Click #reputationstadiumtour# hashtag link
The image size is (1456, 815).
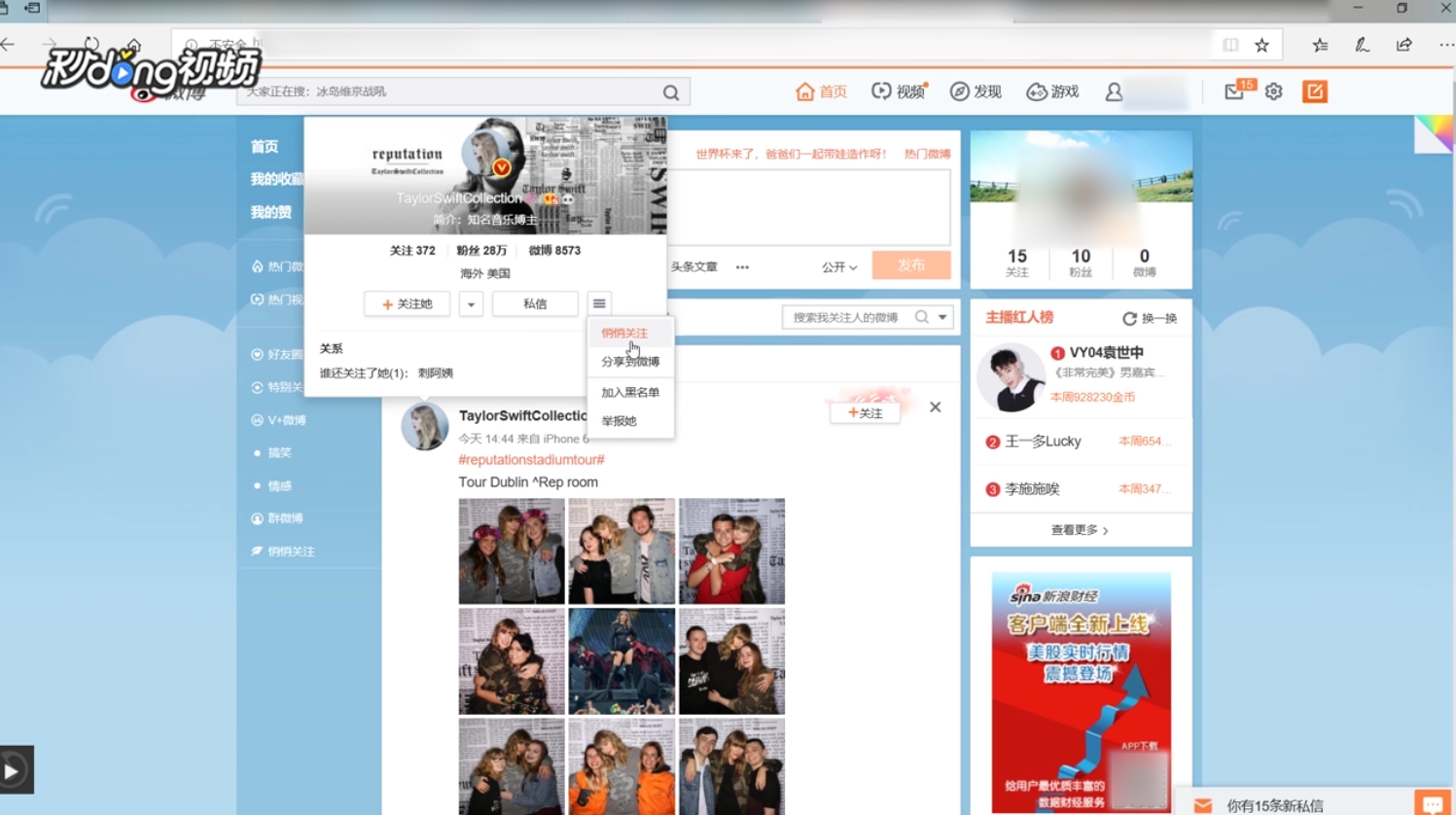pos(531,459)
